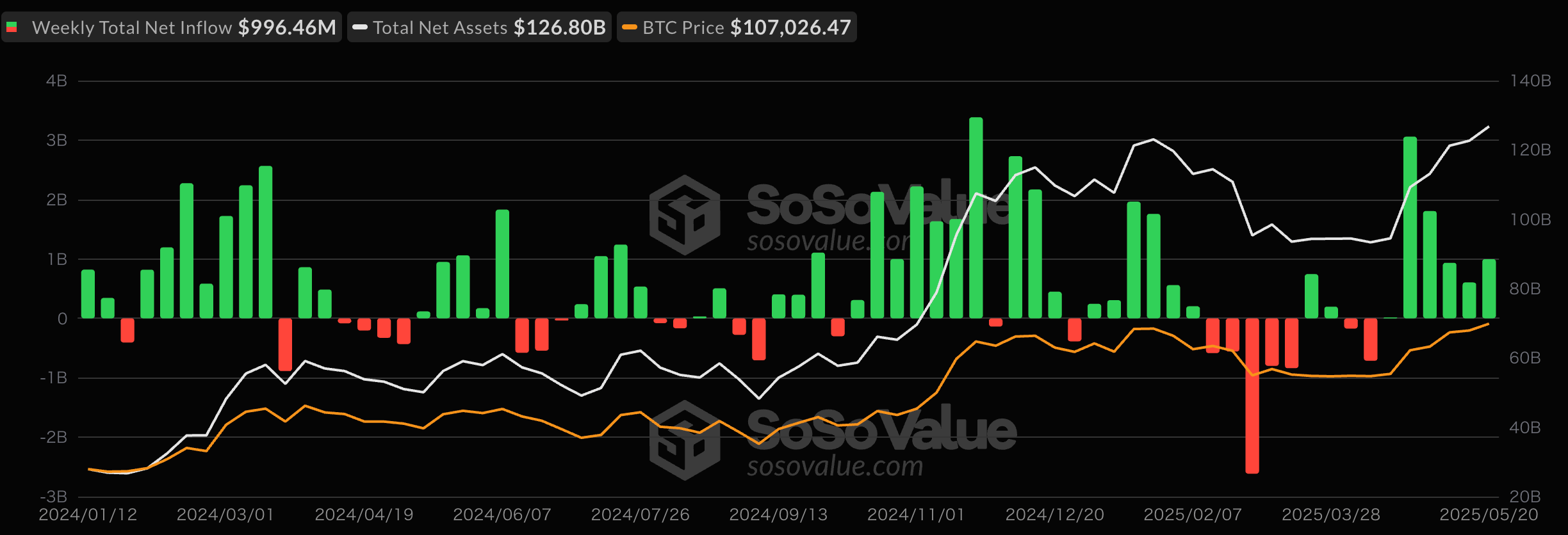Click the orange BTC Price legend swatch
Screen dimensions: 1568x535
pyautogui.click(x=630, y=28)
